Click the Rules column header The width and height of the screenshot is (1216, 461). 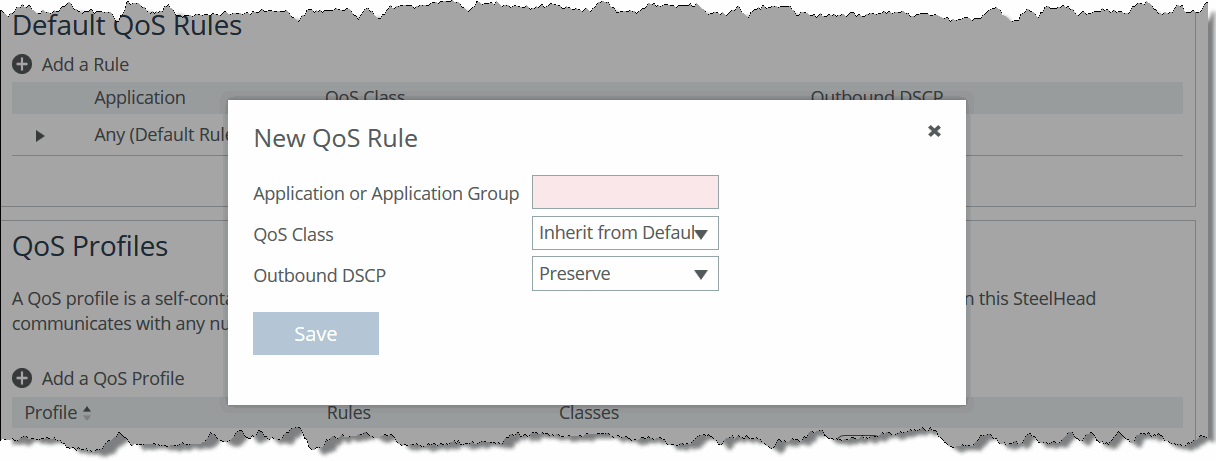349,413
